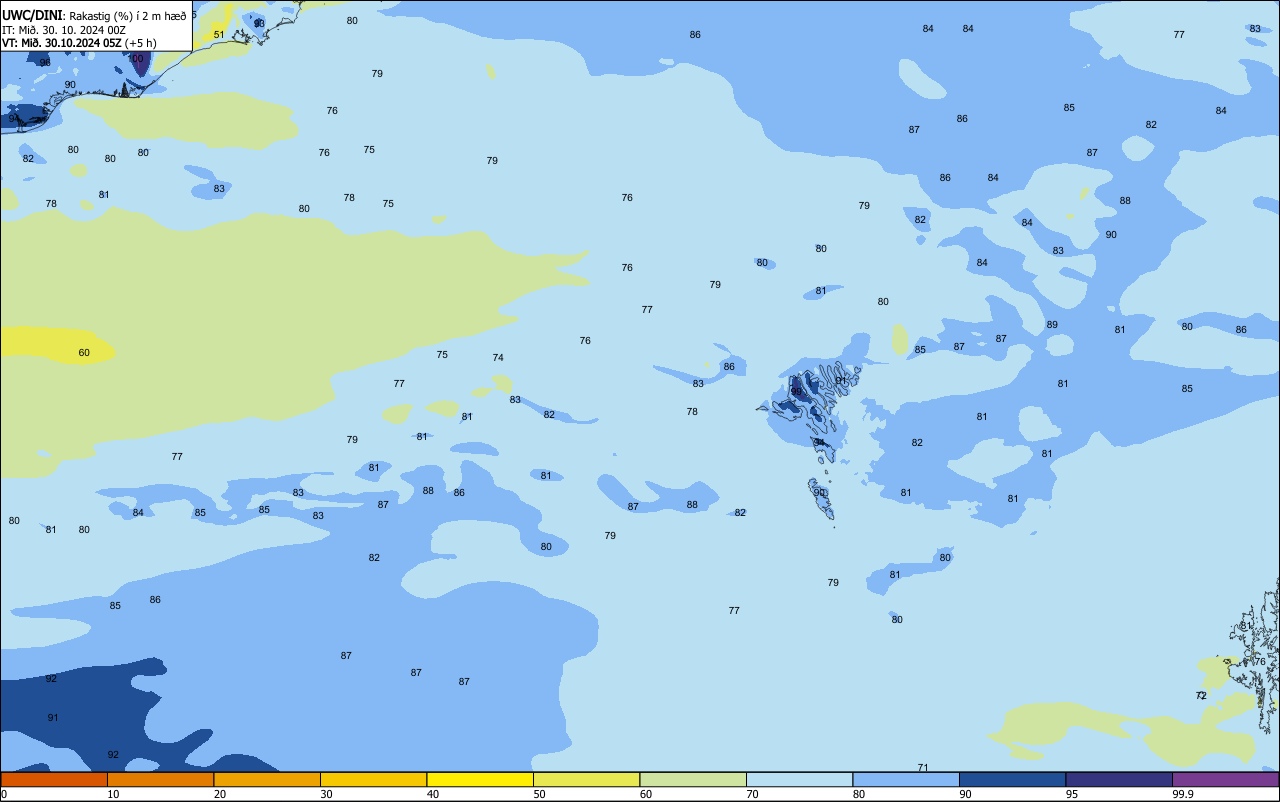Click the purple legend segment above 99.9
Screen dimensions: 1280x802
click(1225, 779)
